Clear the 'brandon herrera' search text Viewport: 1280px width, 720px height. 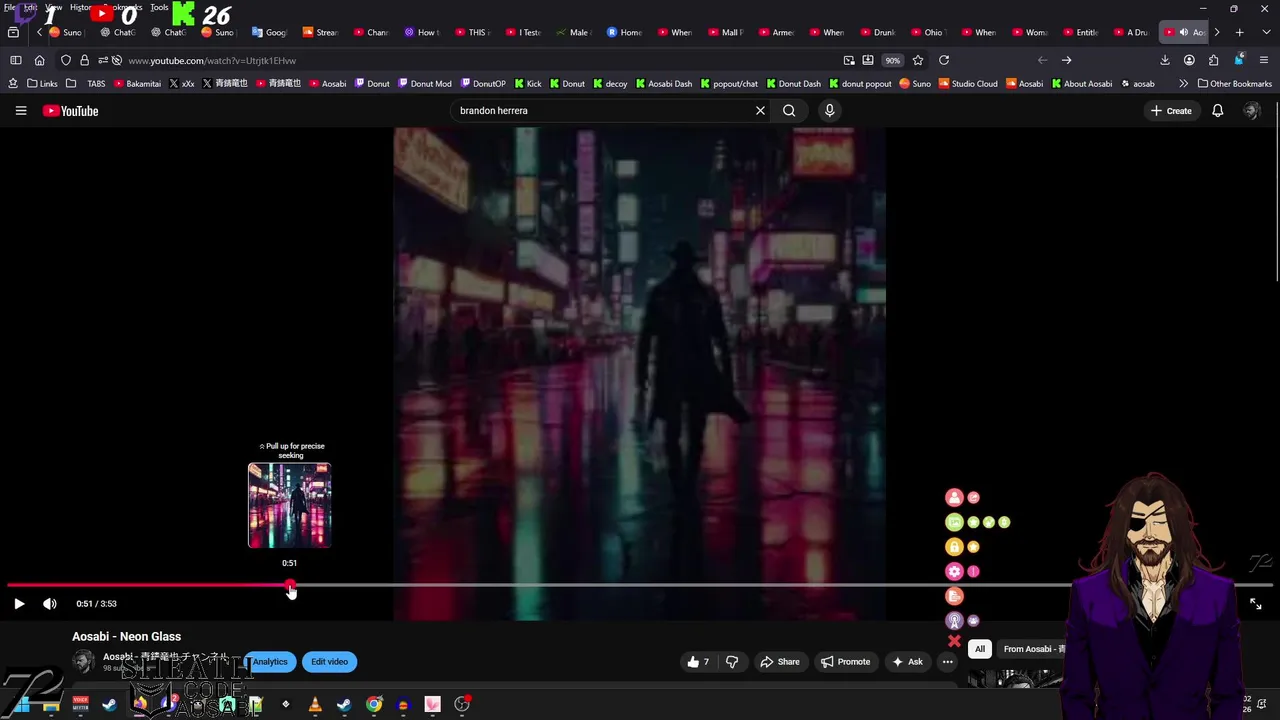(x=760, y=111)
